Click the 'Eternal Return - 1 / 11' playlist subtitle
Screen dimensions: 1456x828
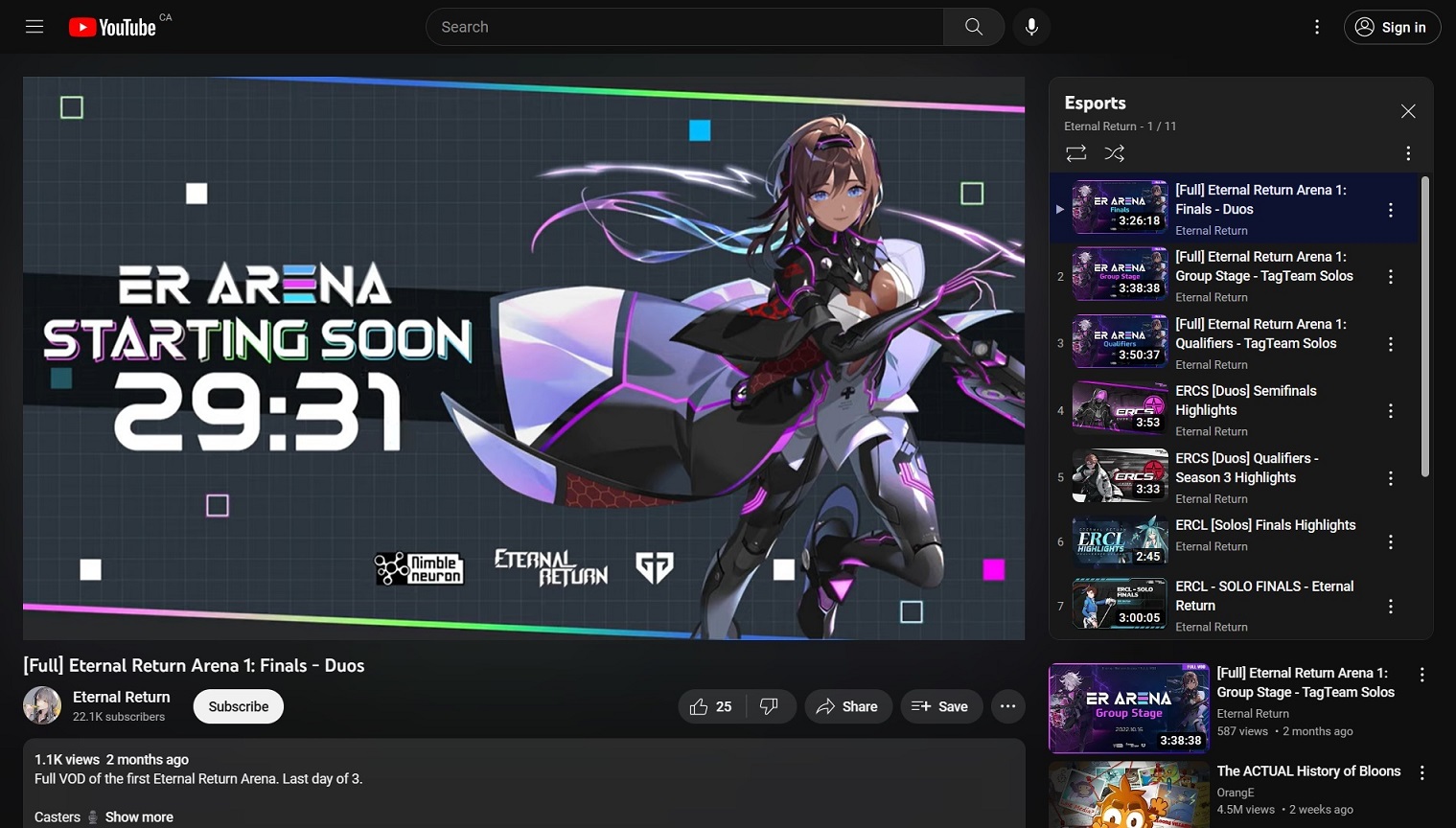[x=1120, y=126]
